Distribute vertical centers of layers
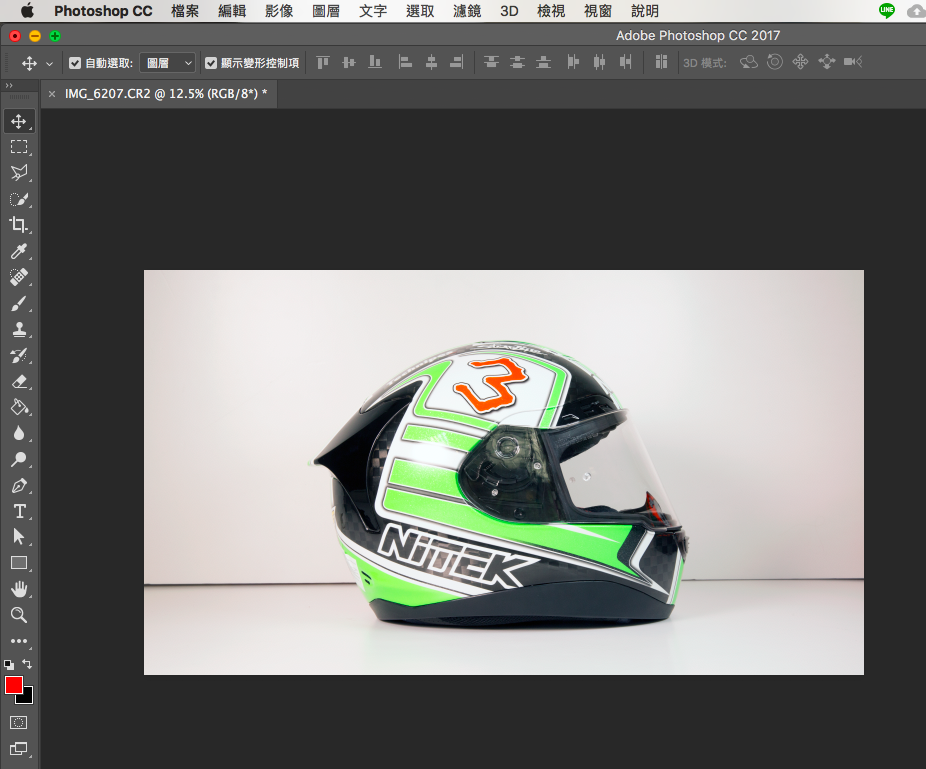This screenshot has height=769, width=926. pos(517,62)
